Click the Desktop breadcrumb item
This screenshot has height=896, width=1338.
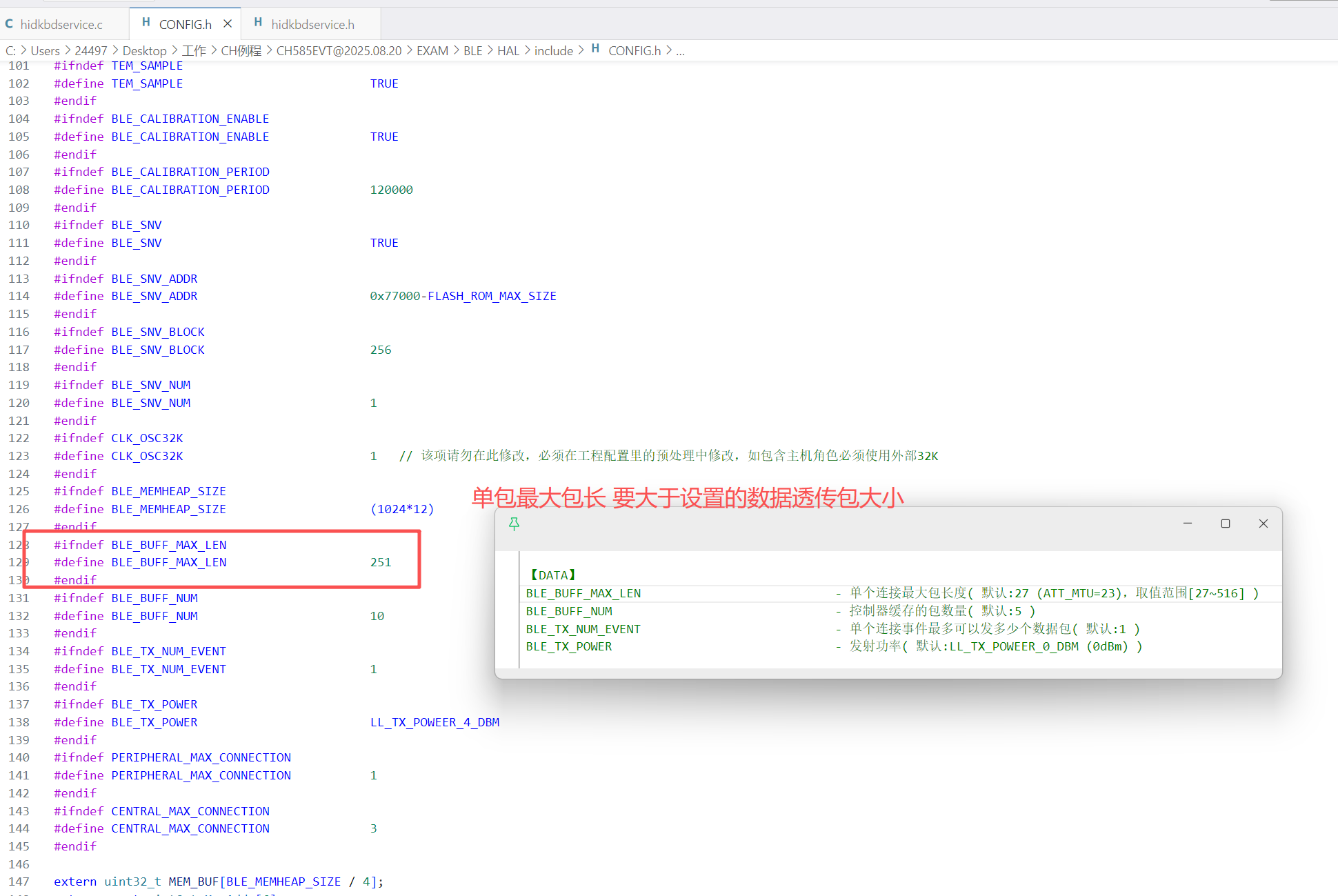coord(144,51)
